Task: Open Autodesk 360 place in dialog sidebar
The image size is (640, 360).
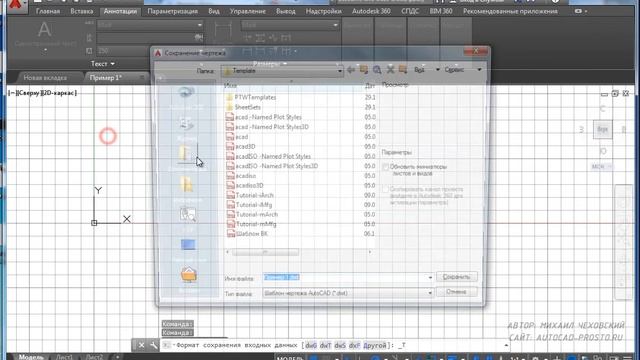Action: (x=187, y=96)
